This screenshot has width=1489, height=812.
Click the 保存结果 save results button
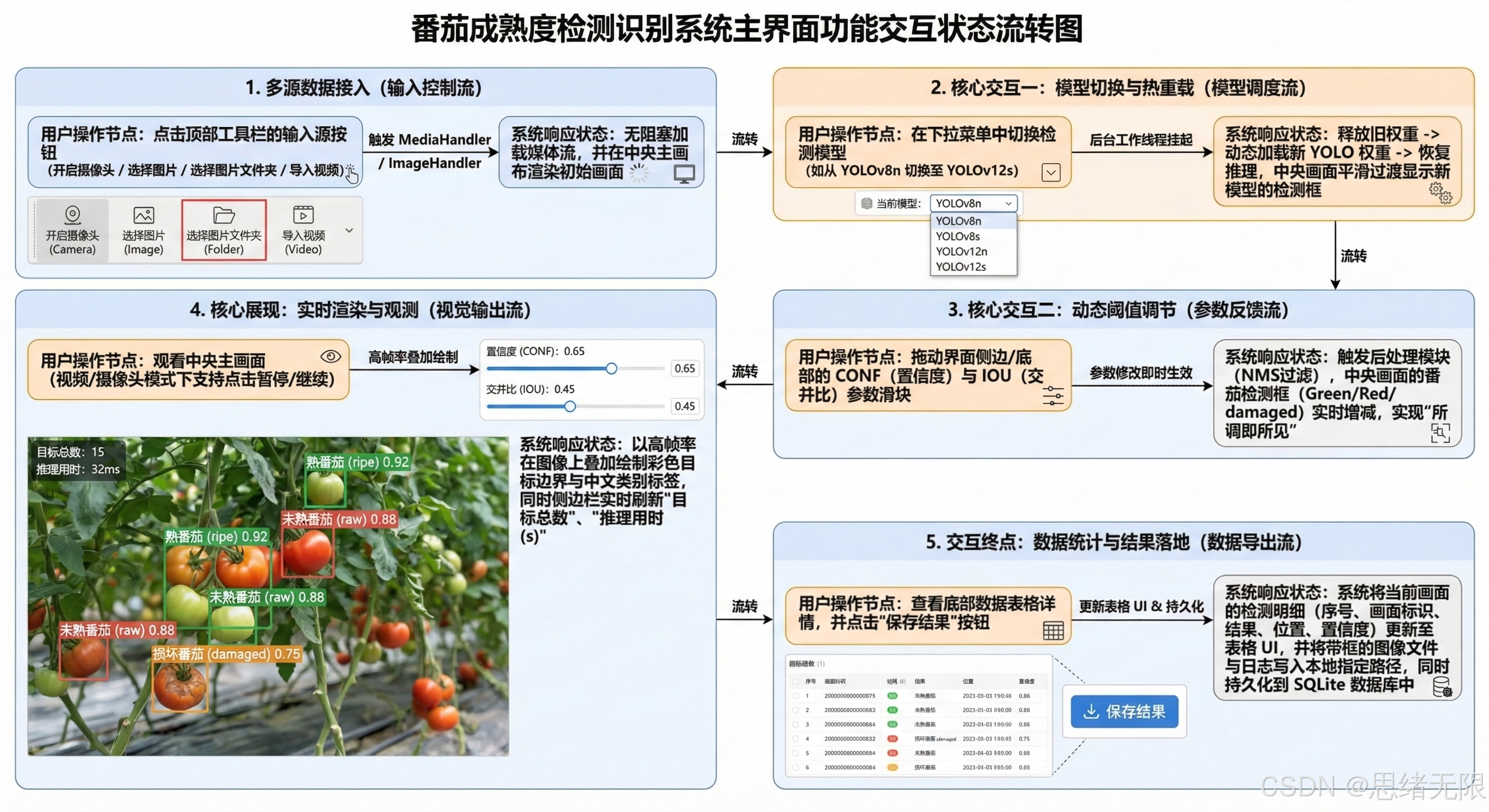(x=1124, y=712)
